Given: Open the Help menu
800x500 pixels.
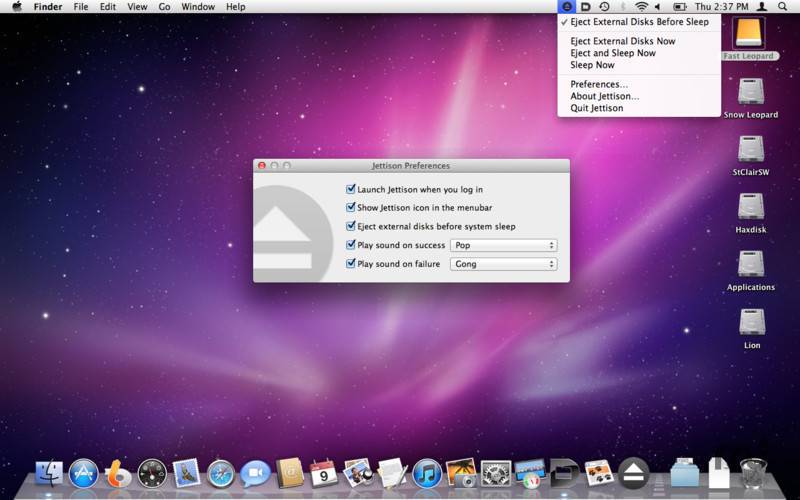Looking at the screenshot, I should pos(236,7).
